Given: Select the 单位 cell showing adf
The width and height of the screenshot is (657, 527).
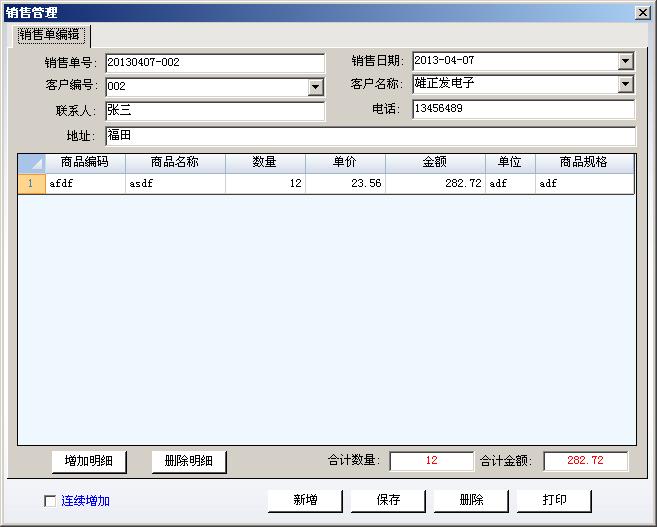Looking at the screenshot, I should pyautogui.click(x=510, y=183).
